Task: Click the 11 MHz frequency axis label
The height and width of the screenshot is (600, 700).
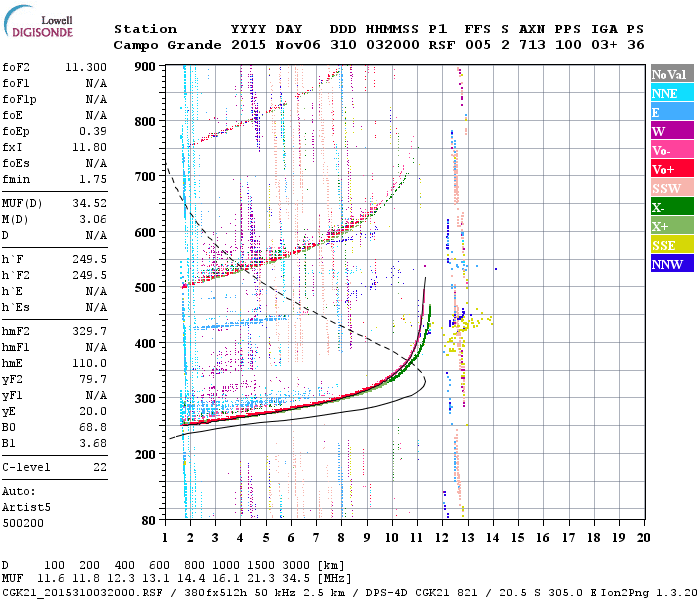Action: click(x=417, y=538)
